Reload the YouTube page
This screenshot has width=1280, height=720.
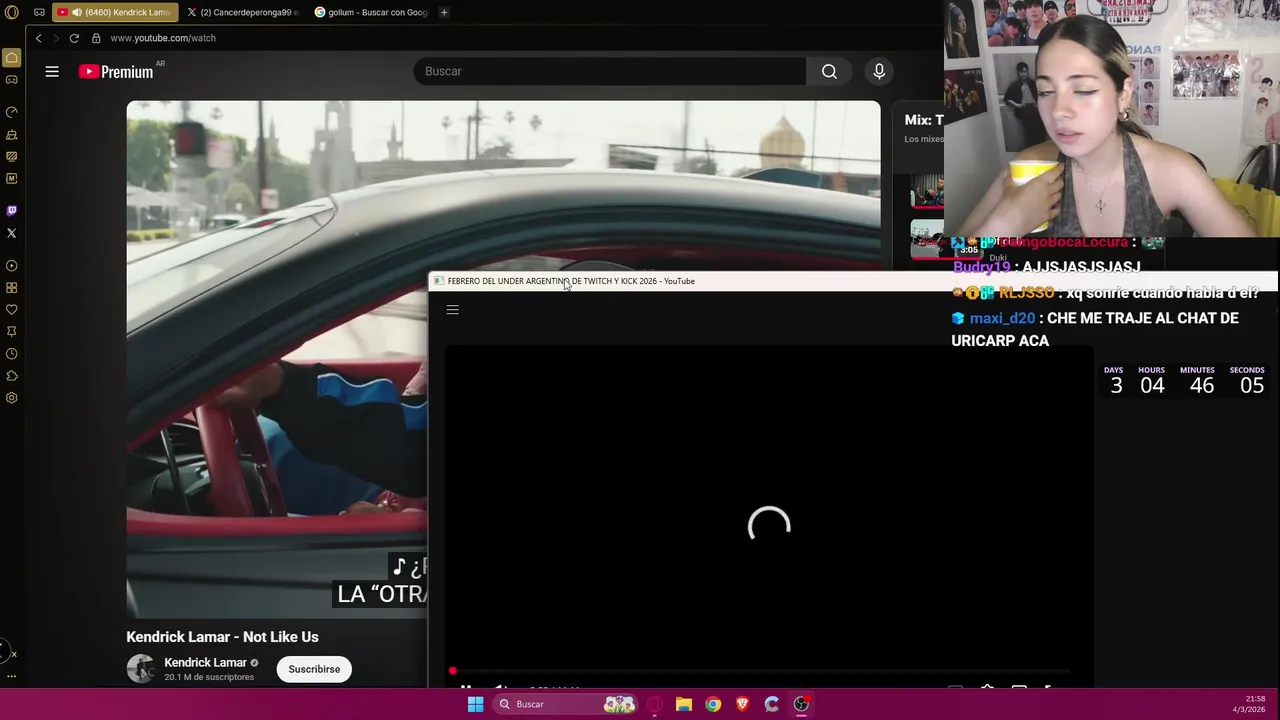[74, 38]
